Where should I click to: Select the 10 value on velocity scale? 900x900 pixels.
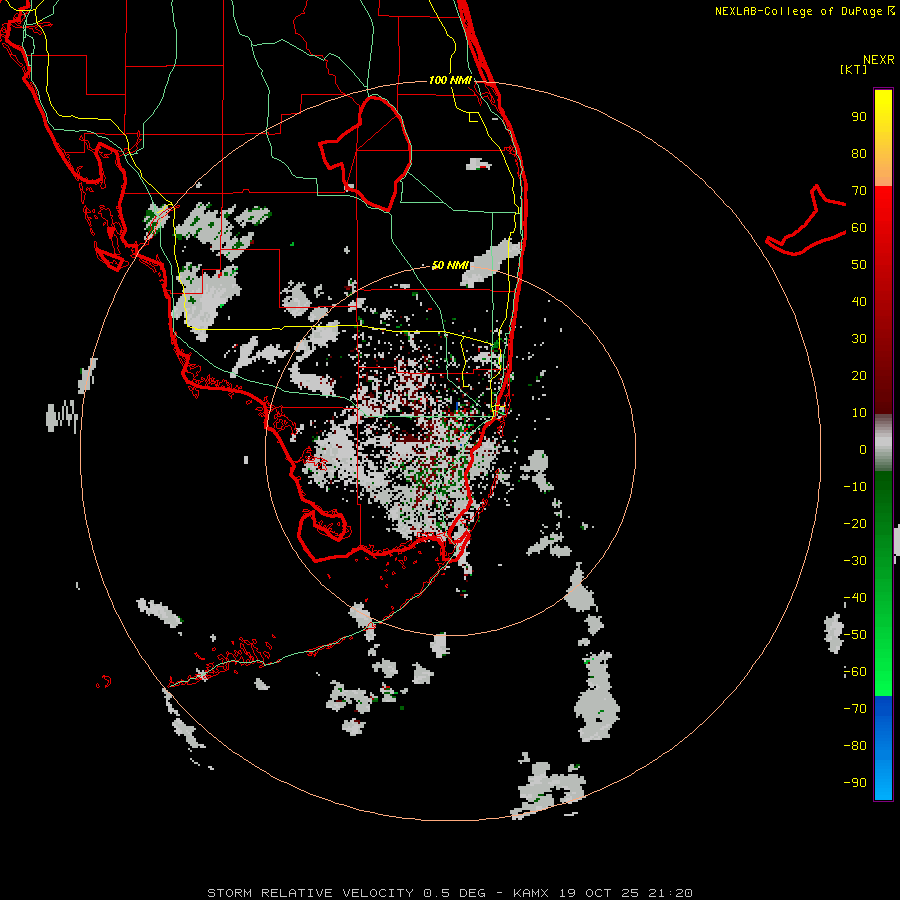coord(859,413)
